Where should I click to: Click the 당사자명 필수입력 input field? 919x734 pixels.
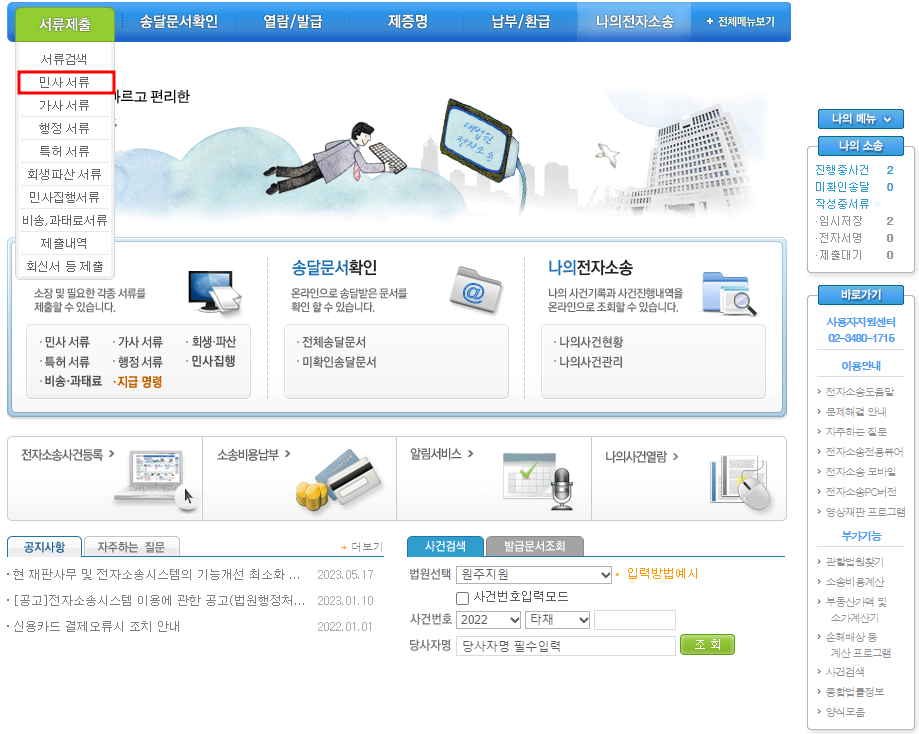tap(566, 645)
